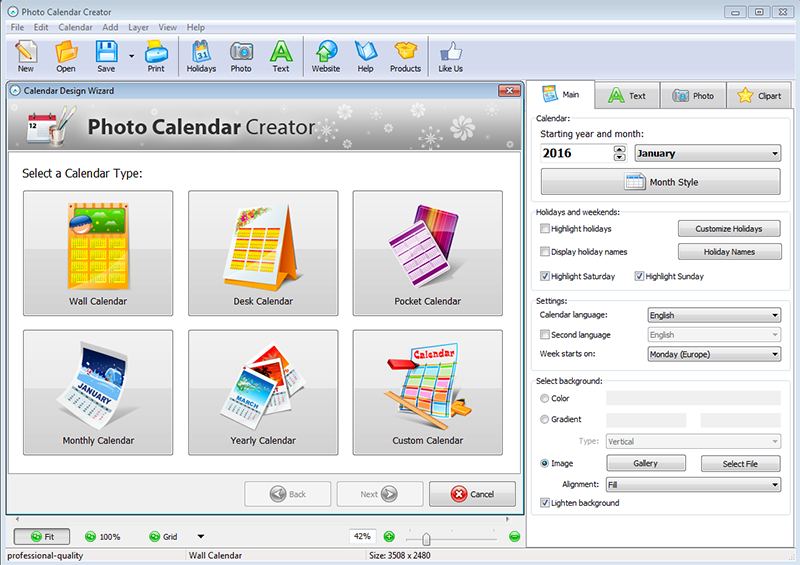Click the Customize Holidays button
The height and width of the screenshot is (565, 800).
729,229
